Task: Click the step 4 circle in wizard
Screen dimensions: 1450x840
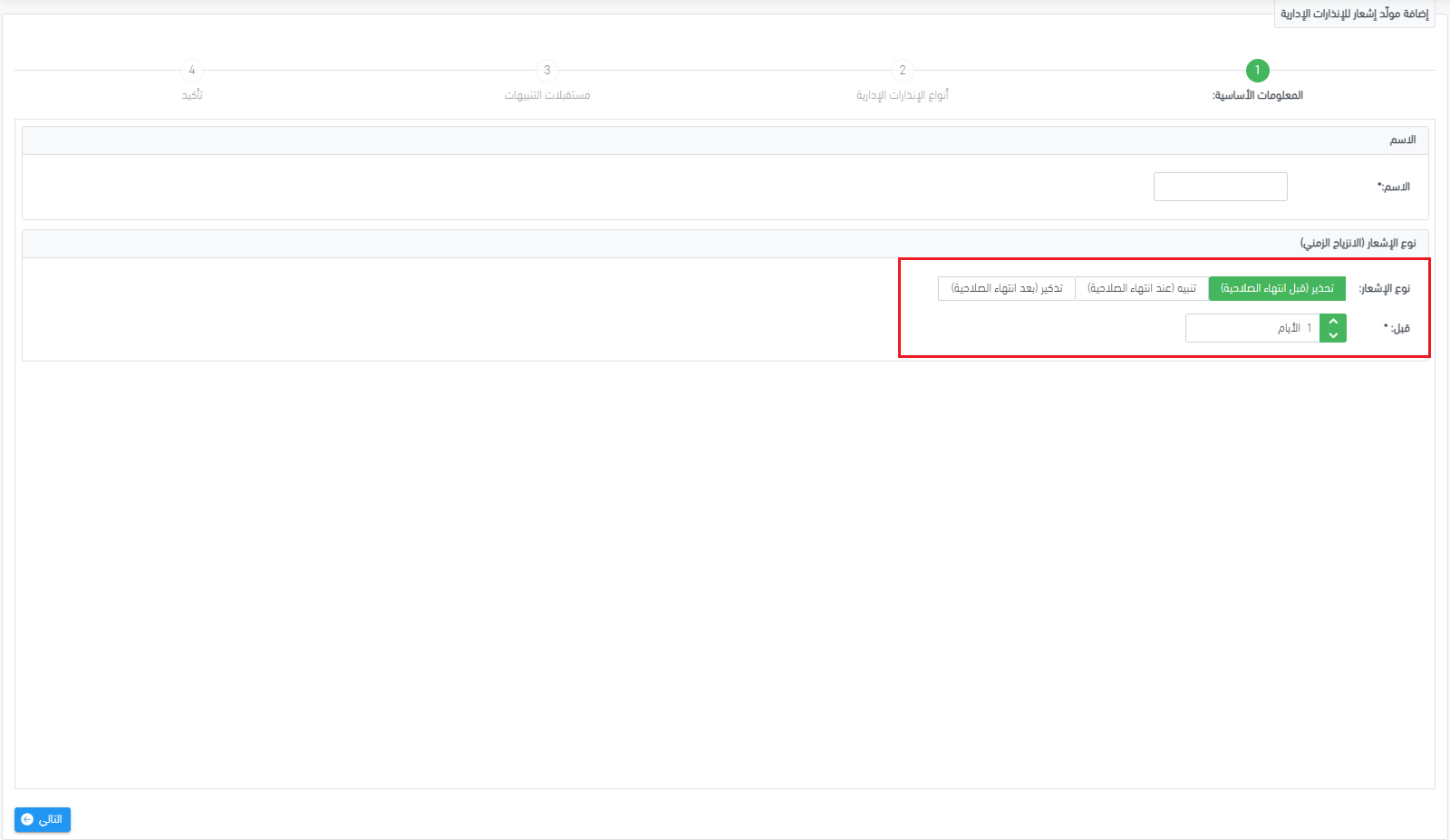Action: point(191,71)
